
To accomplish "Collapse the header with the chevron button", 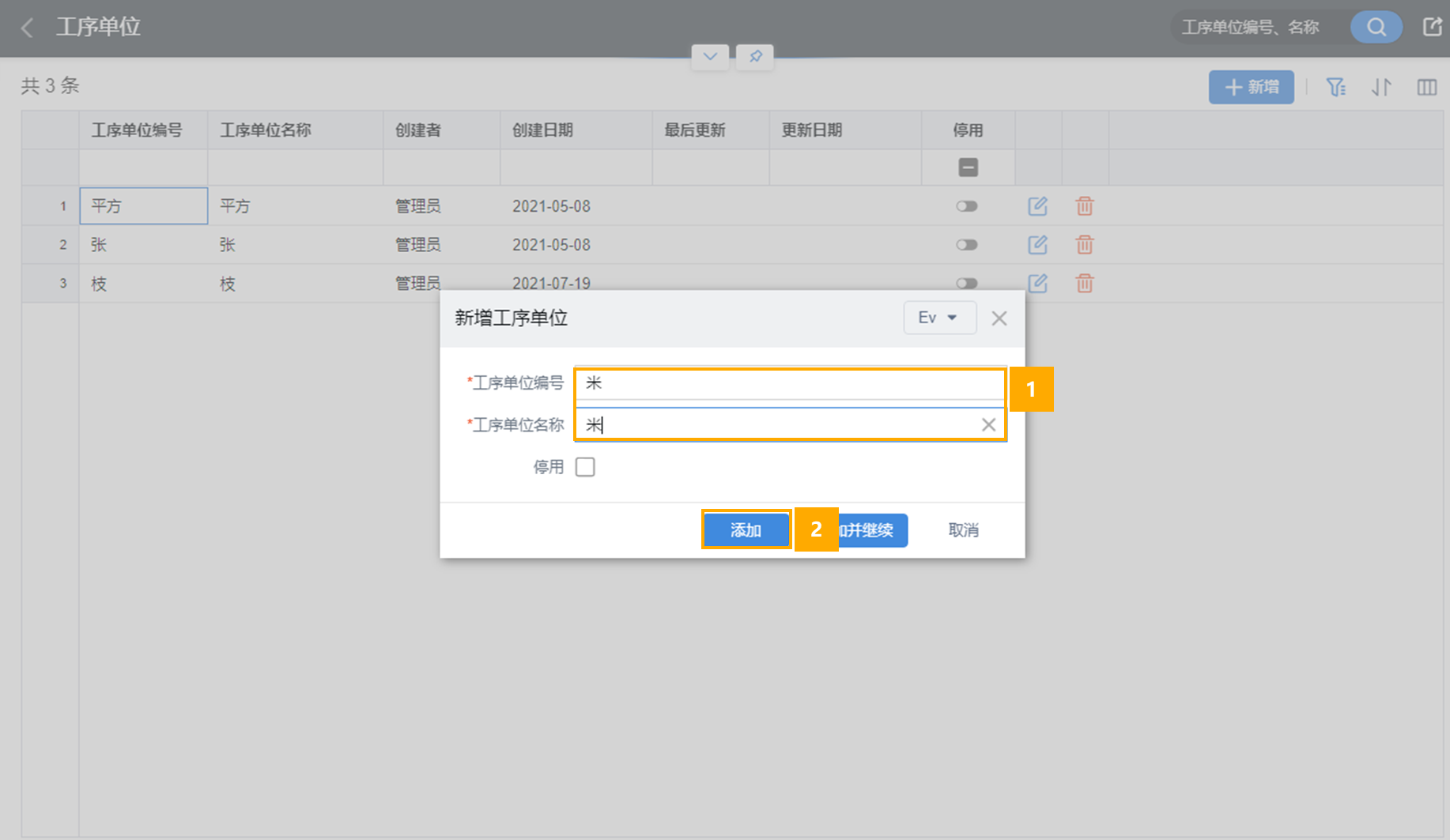I will coord(710,57).
